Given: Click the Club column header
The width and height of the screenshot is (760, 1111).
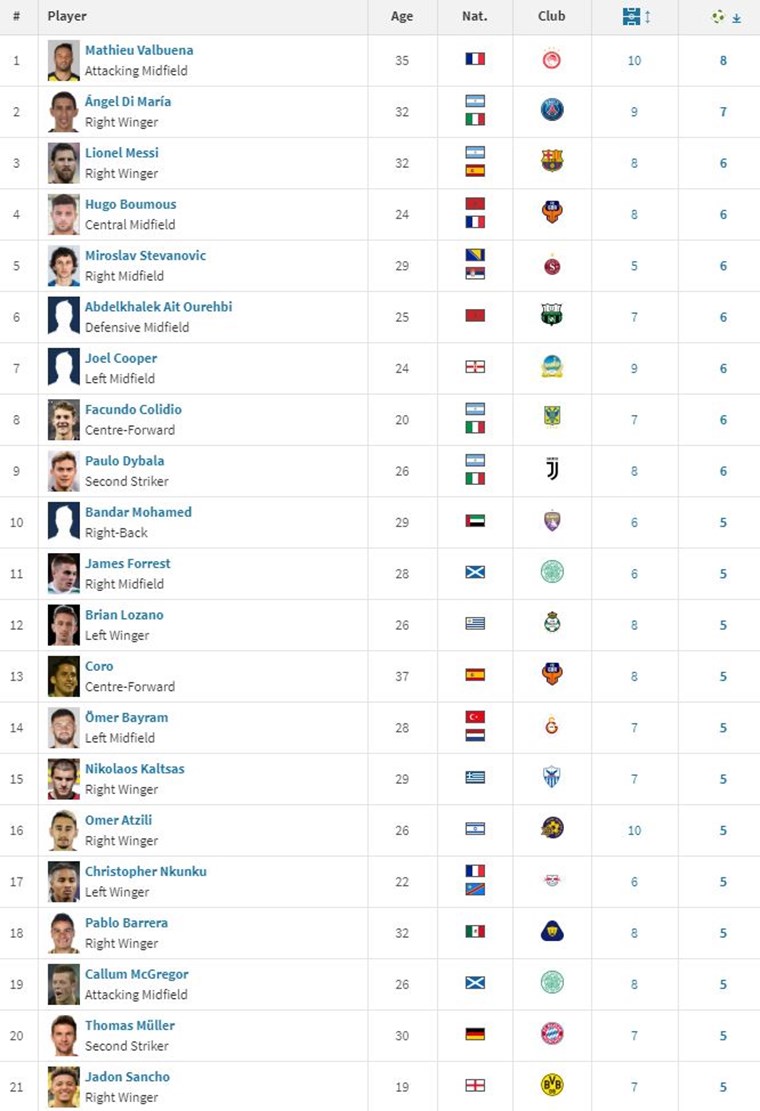Looking at the screenshot, I should (x=551, y=16).
